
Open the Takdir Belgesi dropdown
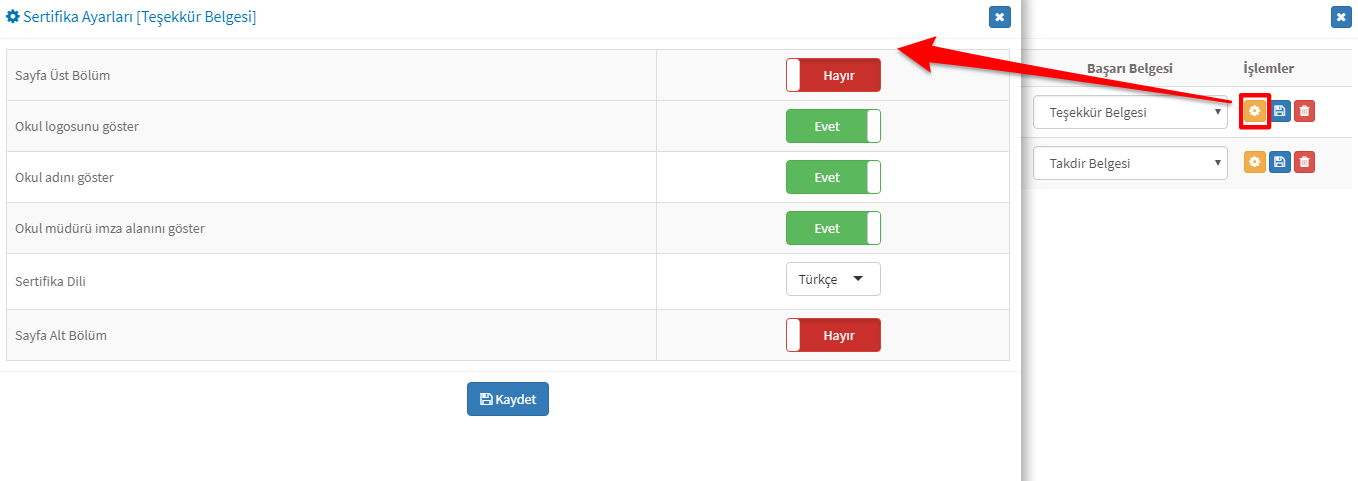tap(1130, 163)
